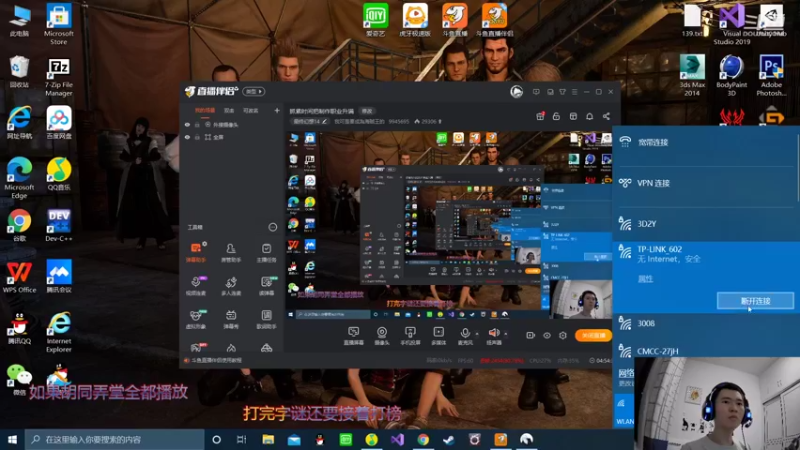The width and height of the screenshot is (800, 450).
Task: Open the 读弹幕 read-danmaku tool
Action: coord(266,285)
